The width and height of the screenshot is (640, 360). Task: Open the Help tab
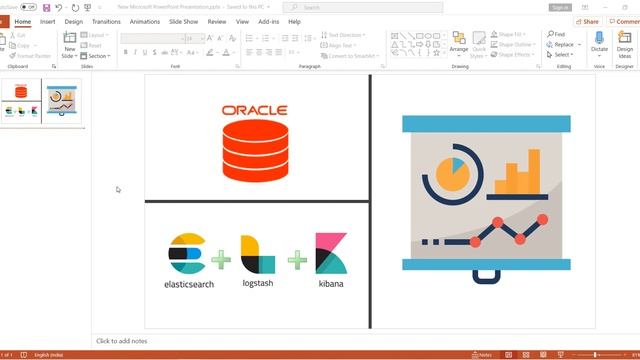pos(294,22)
